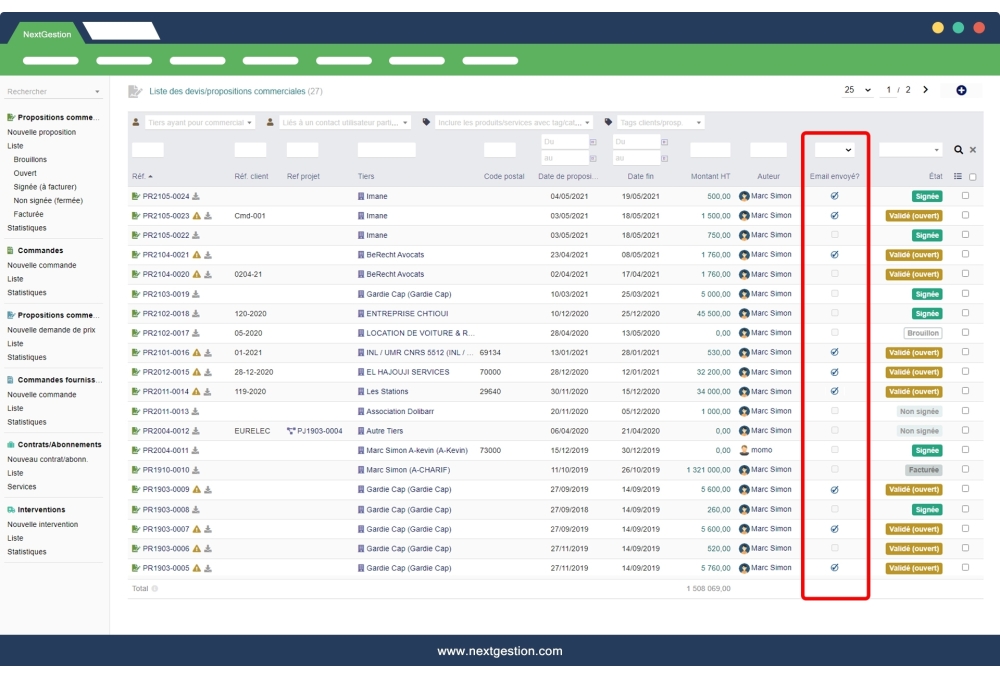Screen dimensions: 1000x679
Task: Follow the www.nextgestion.com link
Action: (x=500, y=651)
